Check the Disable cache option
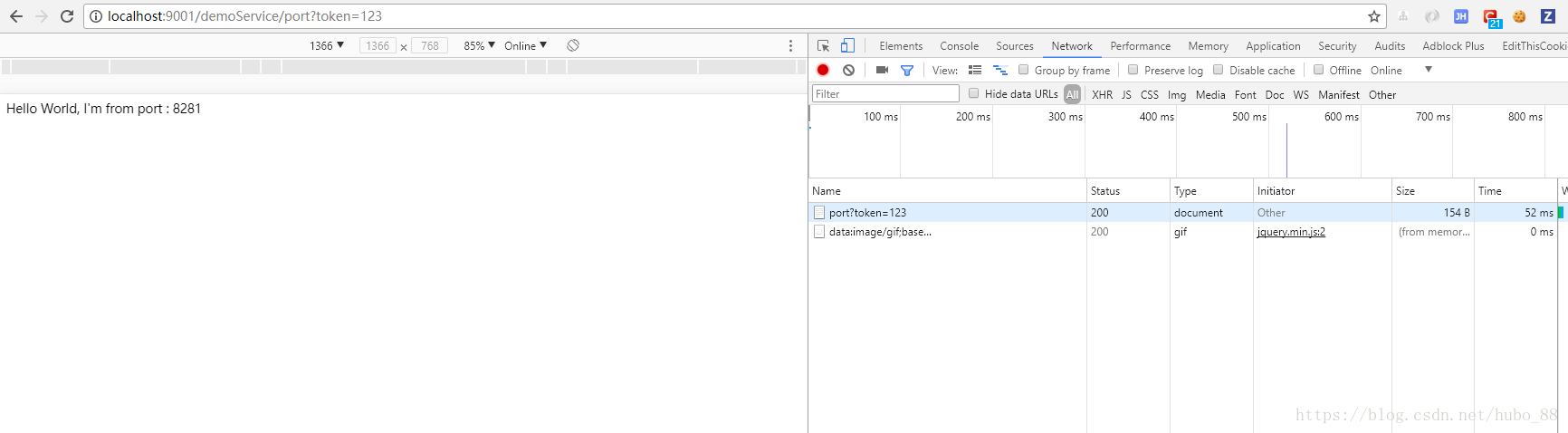The height and width of the screenshot is (433, 1568). coord(1218,70)
